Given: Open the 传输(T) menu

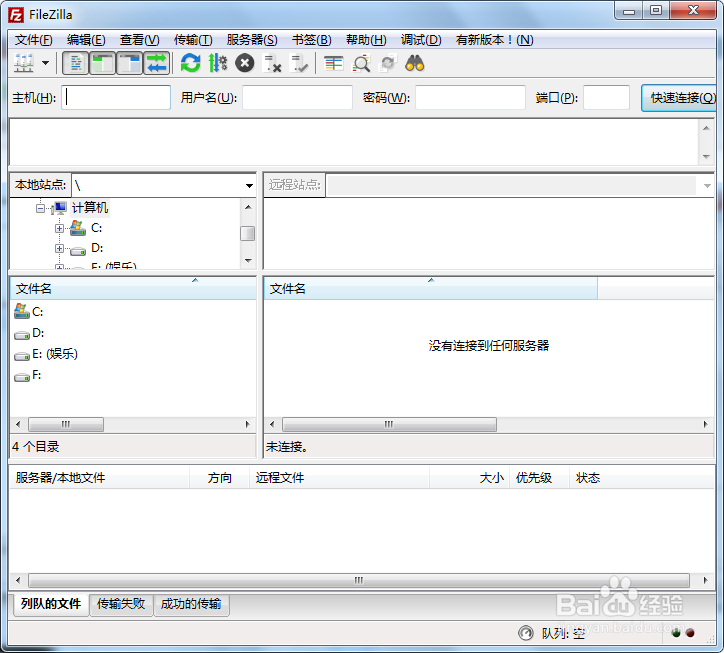Looking at the screenshot, I should click(193, 40).
